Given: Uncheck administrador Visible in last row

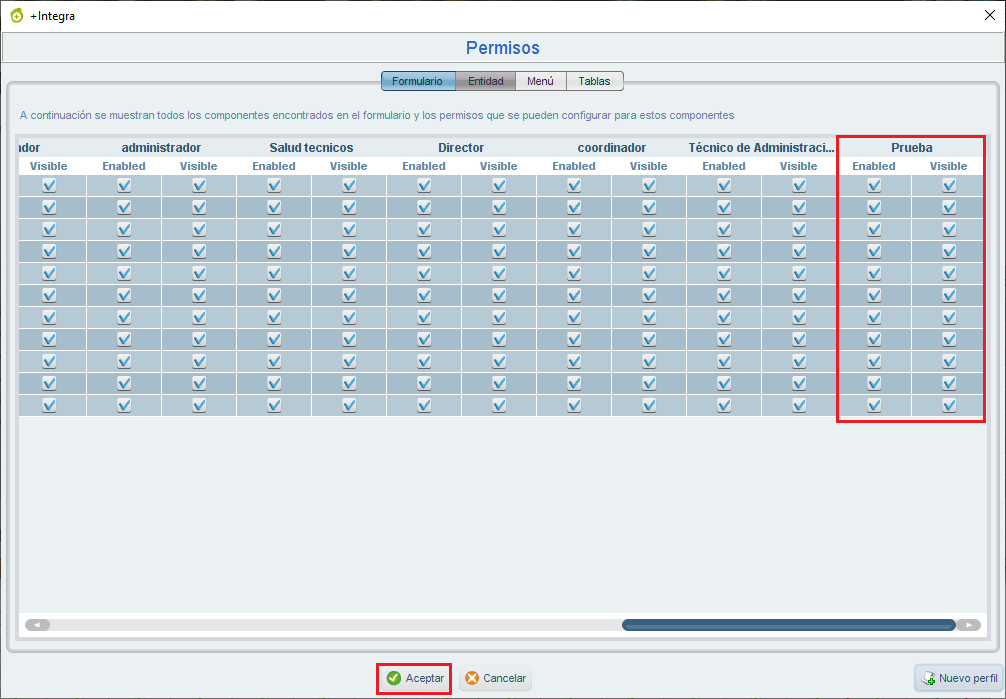Looking at the screenshot, I should tap(199, 405).
